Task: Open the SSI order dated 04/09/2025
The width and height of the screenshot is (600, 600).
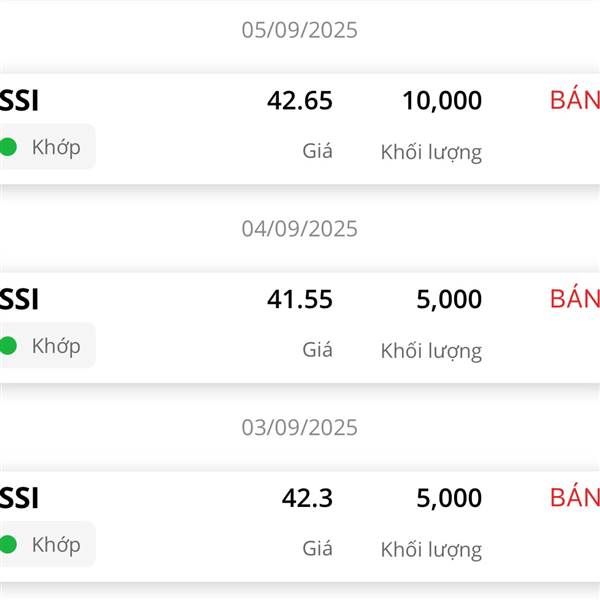Action: (300, 328)
